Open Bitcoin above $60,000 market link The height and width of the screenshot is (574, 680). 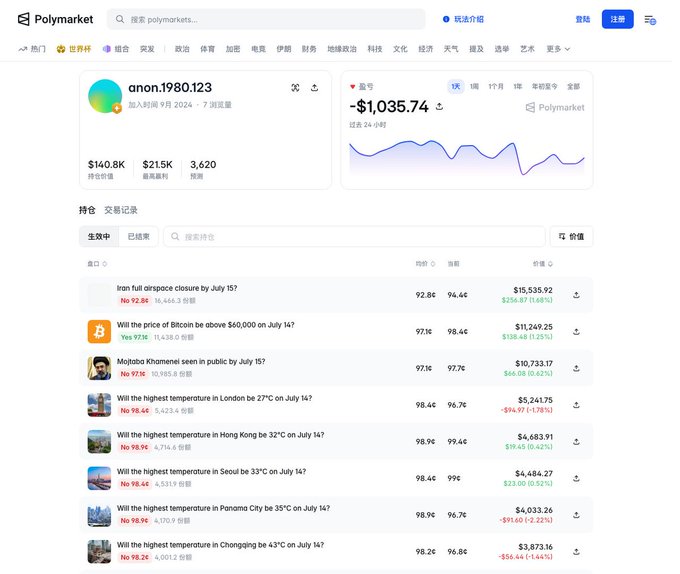click(x=206, y=325)
